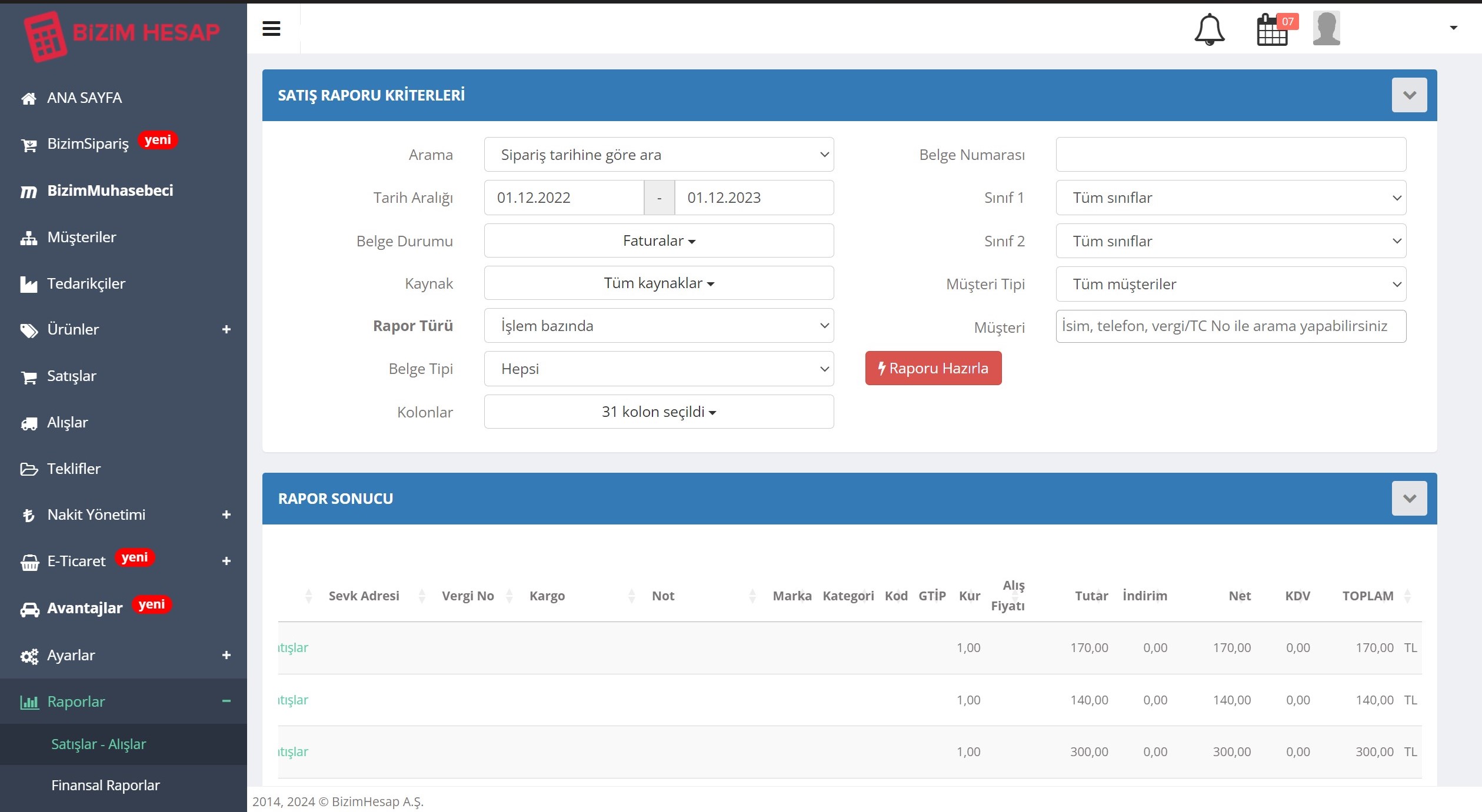Click the Belge Numarası input field
This screenshot has height=812, width=1482.
[x=1231, y=155]
